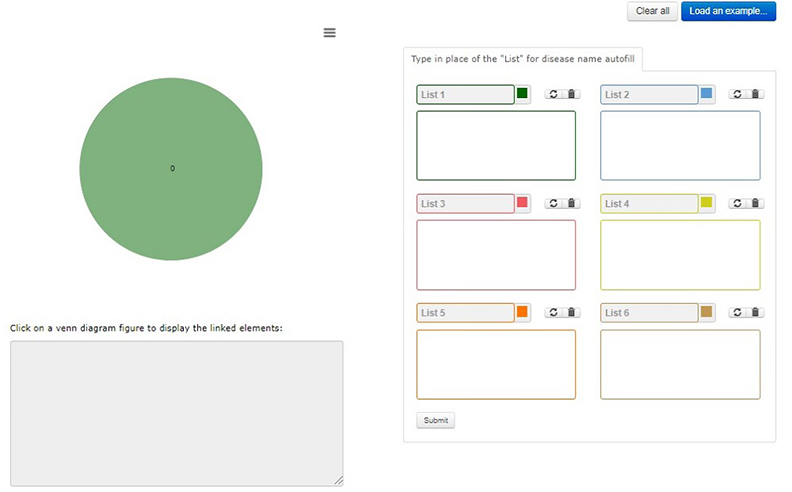The image size is (792, 492).
Task: Reset List 1 with refresh icon
Action: (554, 94)
